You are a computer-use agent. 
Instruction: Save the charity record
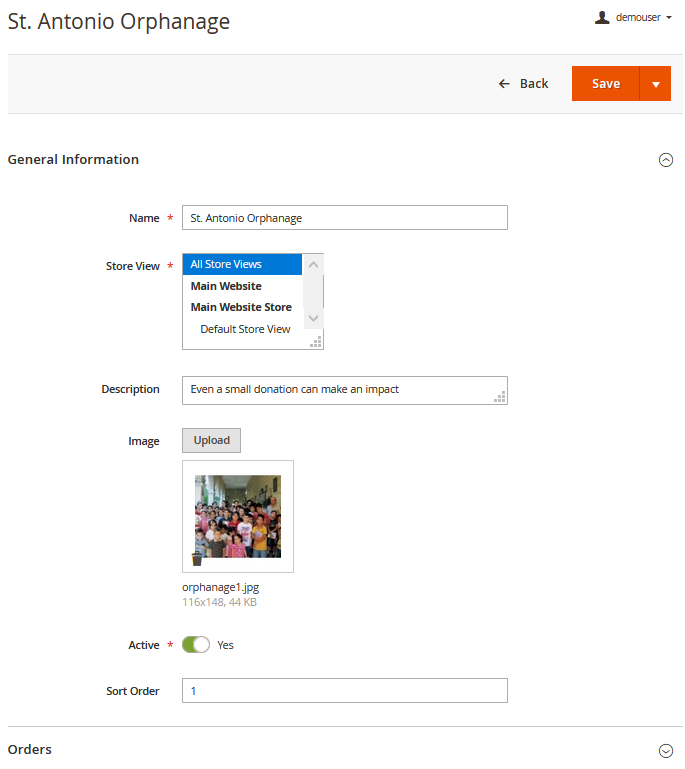605,84
